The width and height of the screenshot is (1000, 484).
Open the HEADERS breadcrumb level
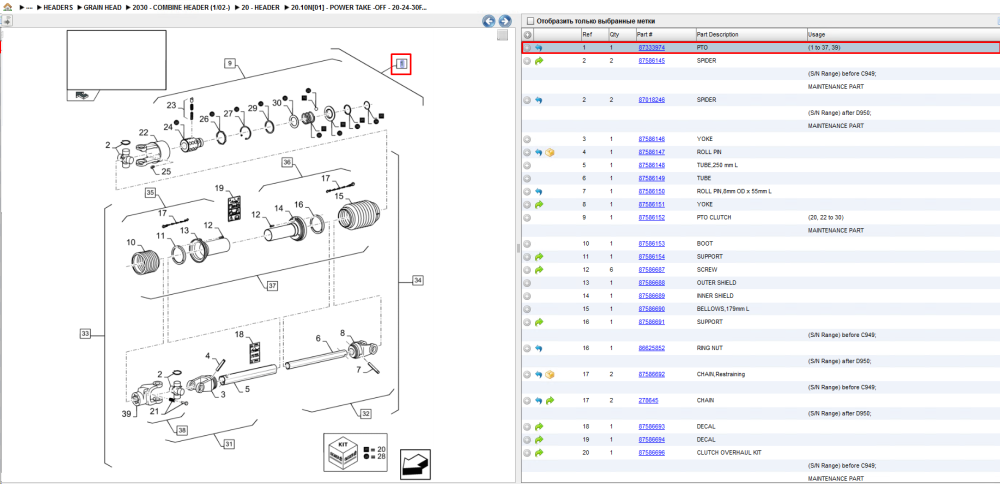(x=59, y=7)
